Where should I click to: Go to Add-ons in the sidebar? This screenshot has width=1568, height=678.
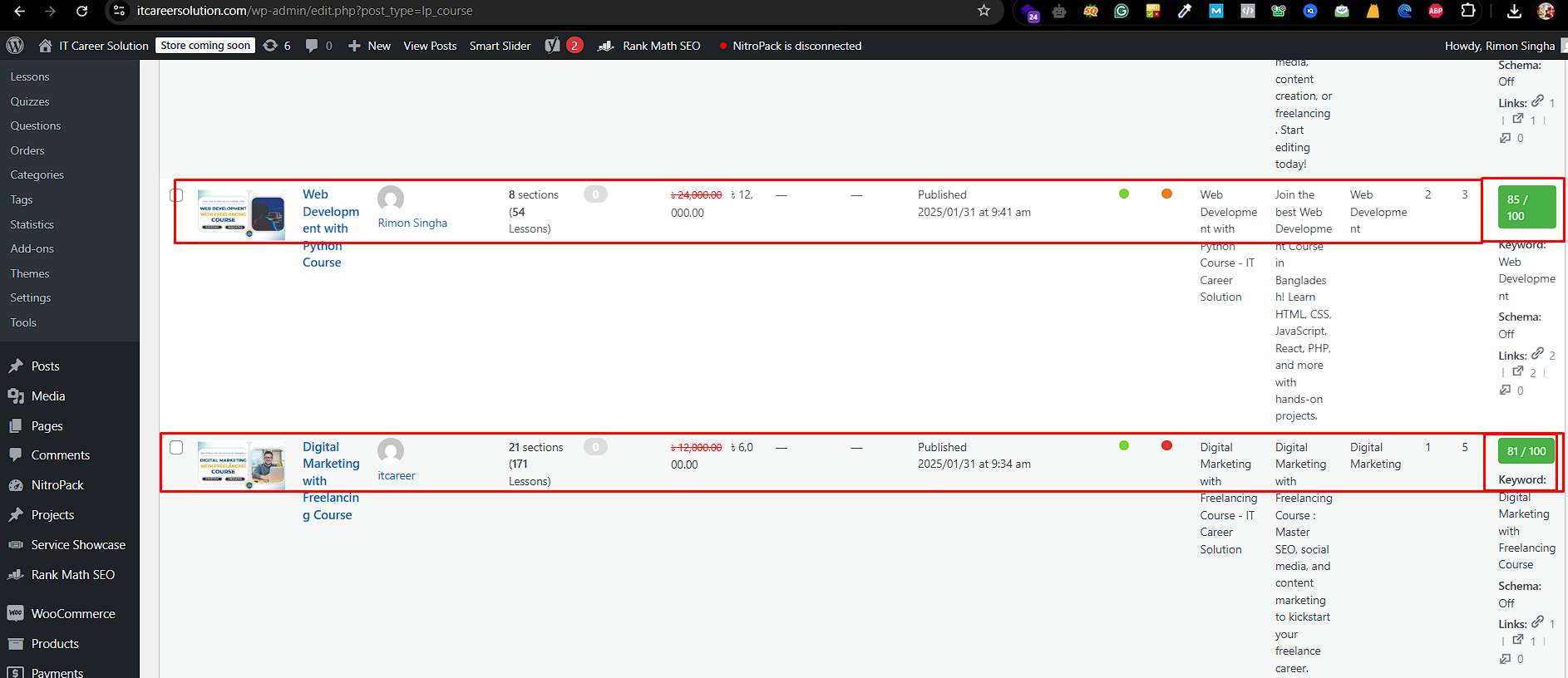(32, 248)
